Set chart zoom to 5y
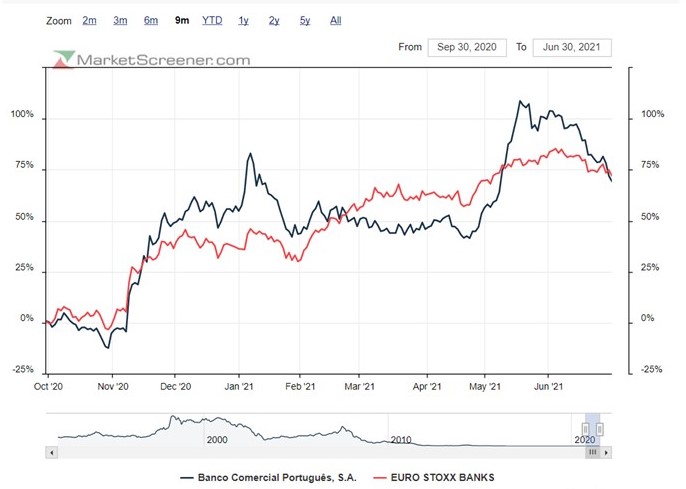Image resolution: width=686 pixels, height=489 pixels. tap(305, 21)
